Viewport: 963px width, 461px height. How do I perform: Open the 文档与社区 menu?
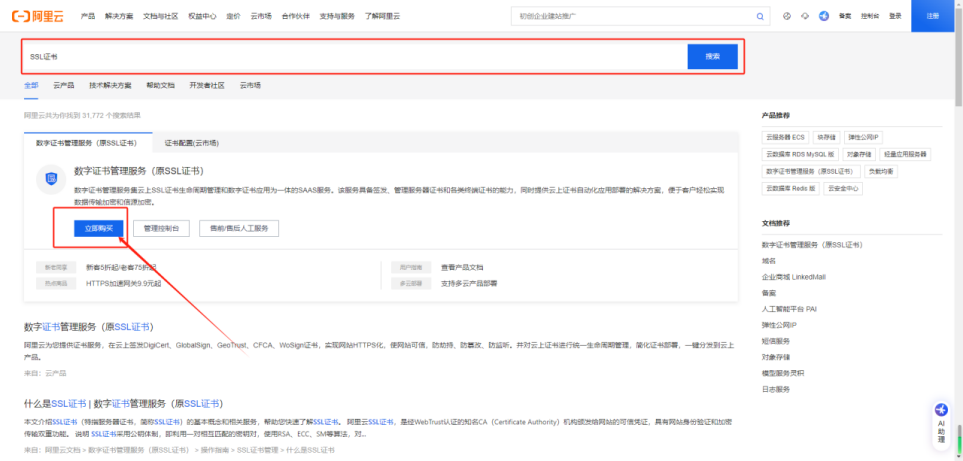click(160, 17)
